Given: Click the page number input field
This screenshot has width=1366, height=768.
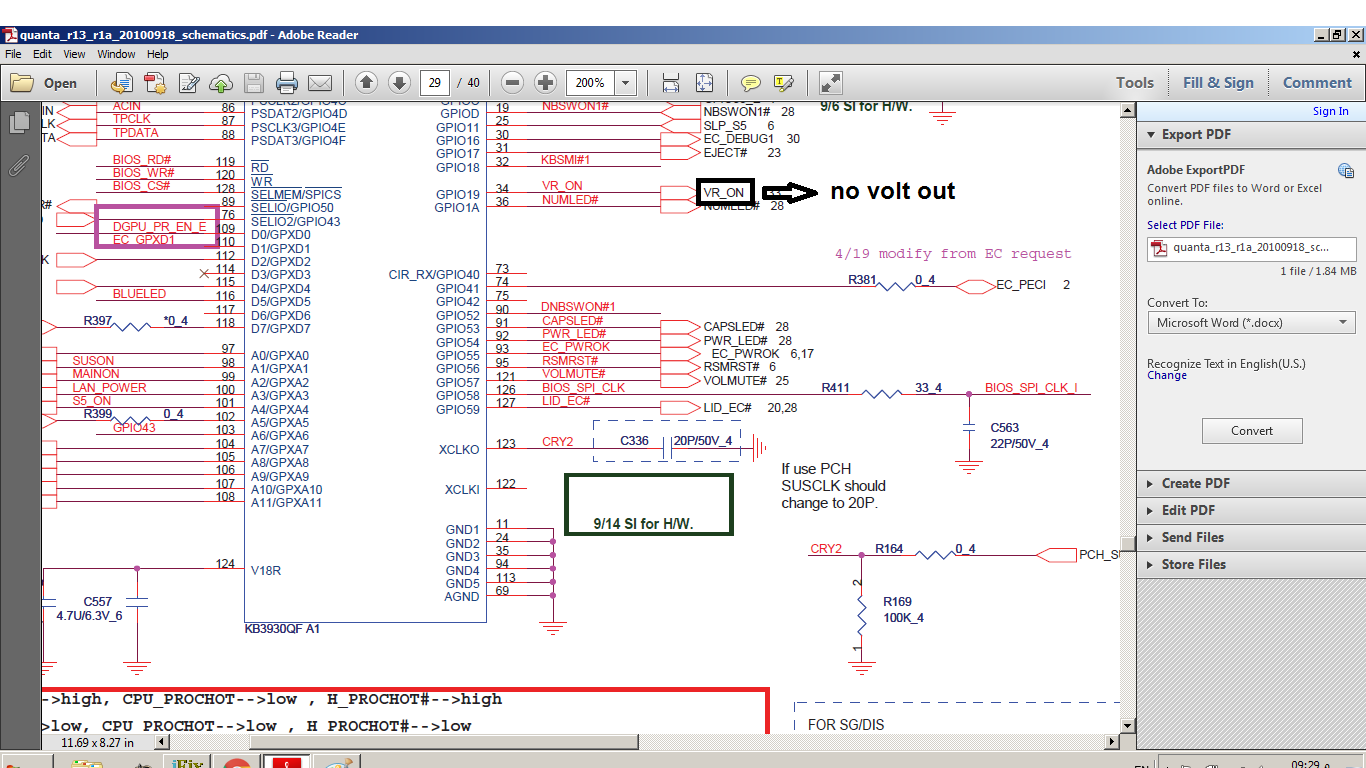Looking at the screenshot, I should pyautogui.click(x=434, y=83).
